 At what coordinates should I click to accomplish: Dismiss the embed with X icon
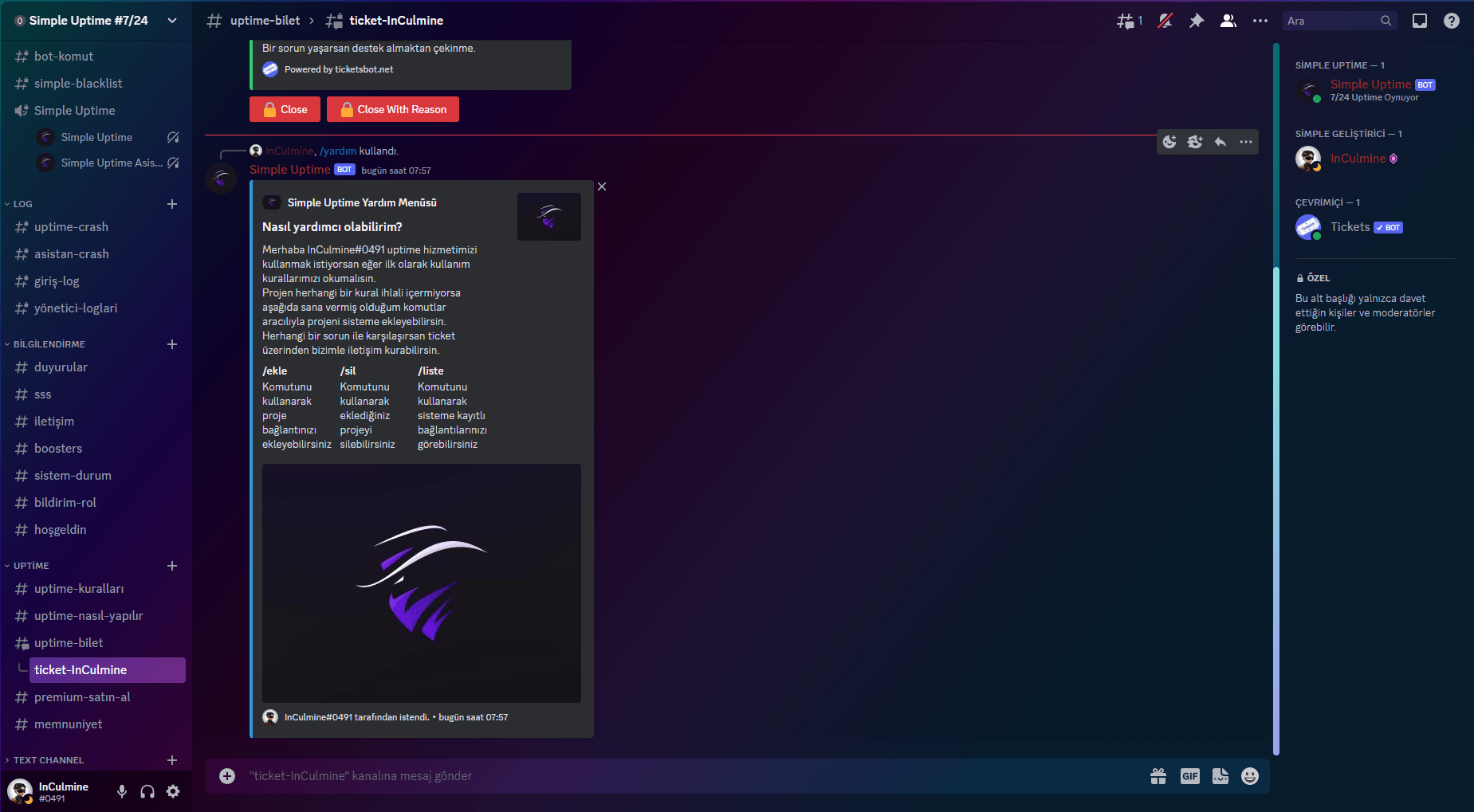tap(602, 186)
